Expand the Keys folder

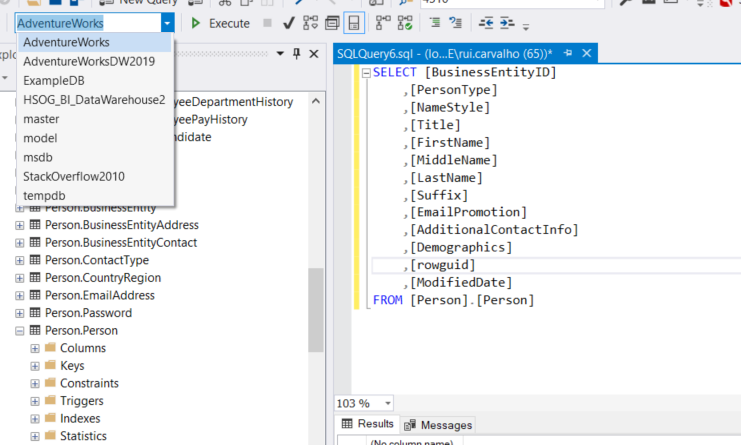coord(35,366)
